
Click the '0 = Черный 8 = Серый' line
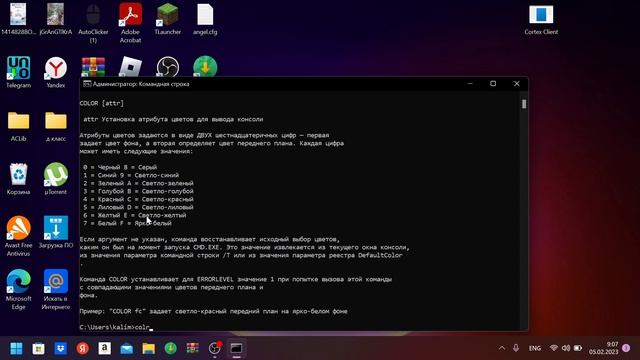[120, 167]
